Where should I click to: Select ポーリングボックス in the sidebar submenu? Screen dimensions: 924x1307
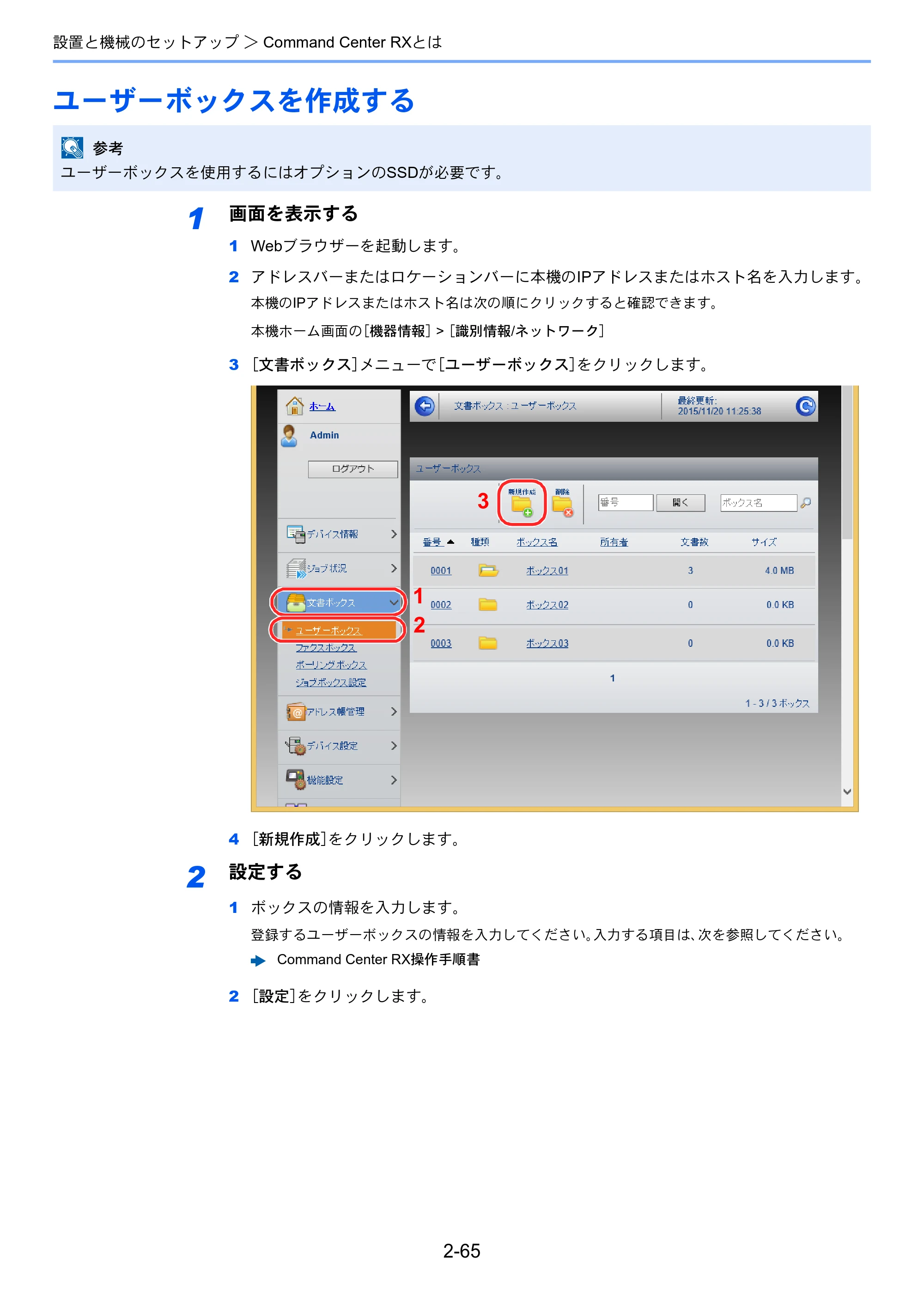click(331, 665)
